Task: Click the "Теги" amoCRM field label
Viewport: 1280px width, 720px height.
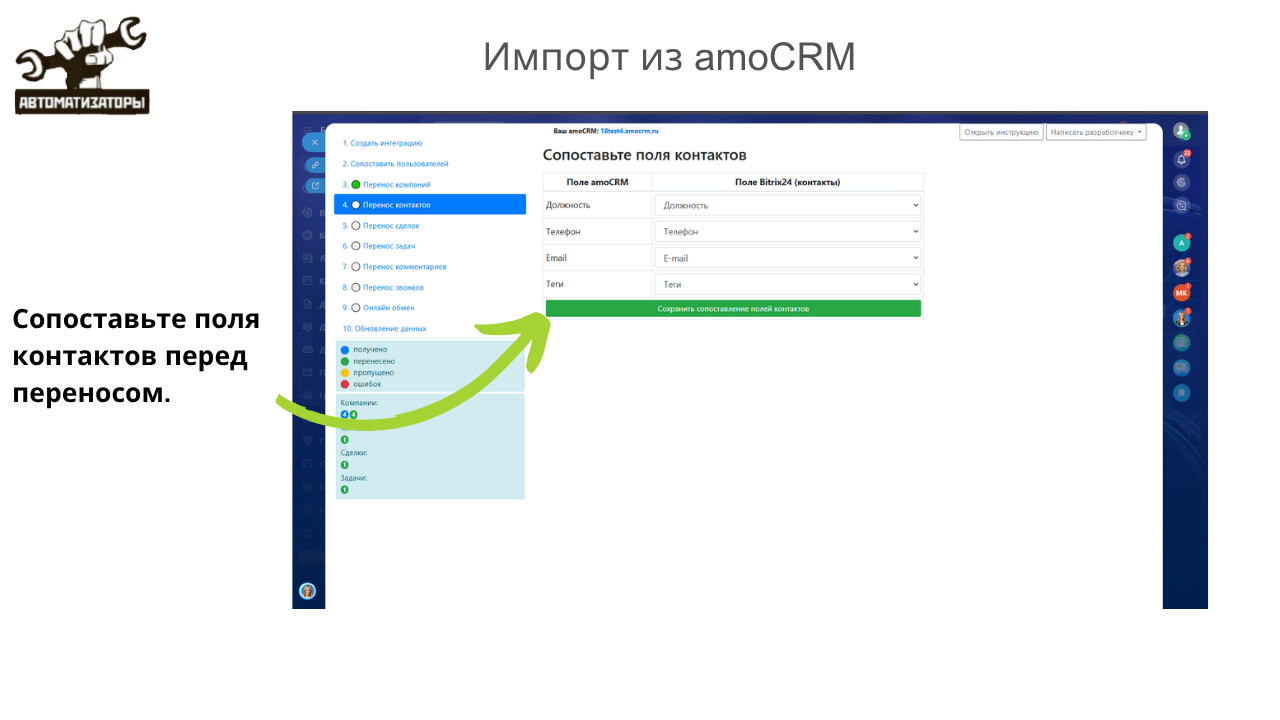Action: (555, 284)
